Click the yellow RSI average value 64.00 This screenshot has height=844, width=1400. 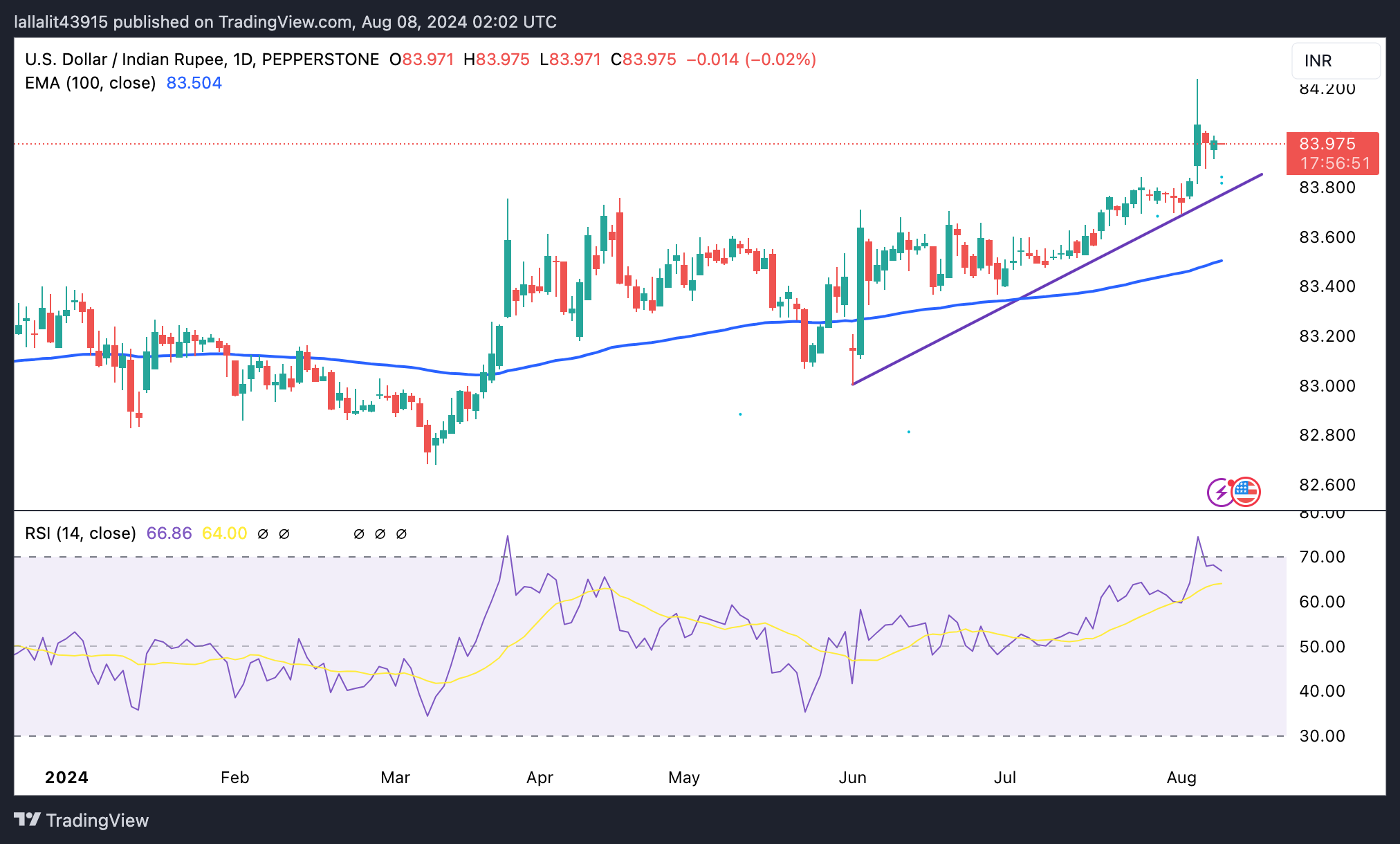pos(224,533)
